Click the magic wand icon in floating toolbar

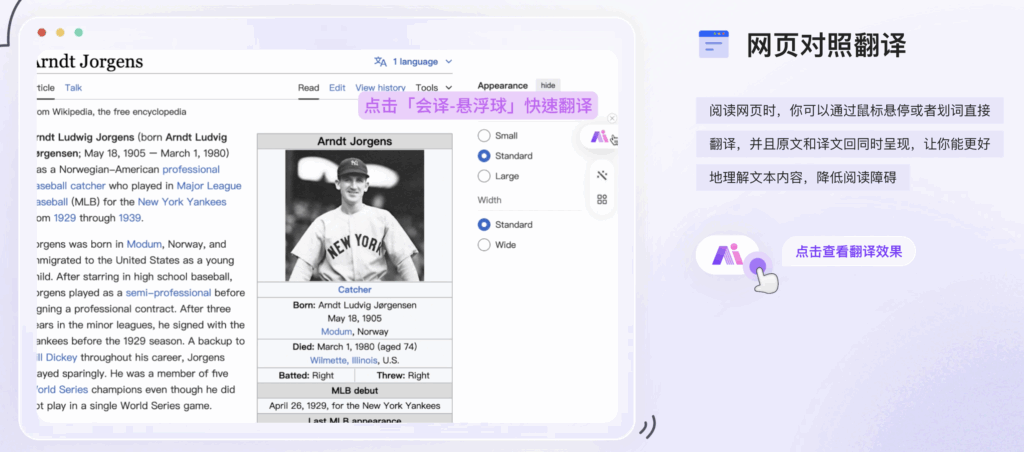pos(602,175)
